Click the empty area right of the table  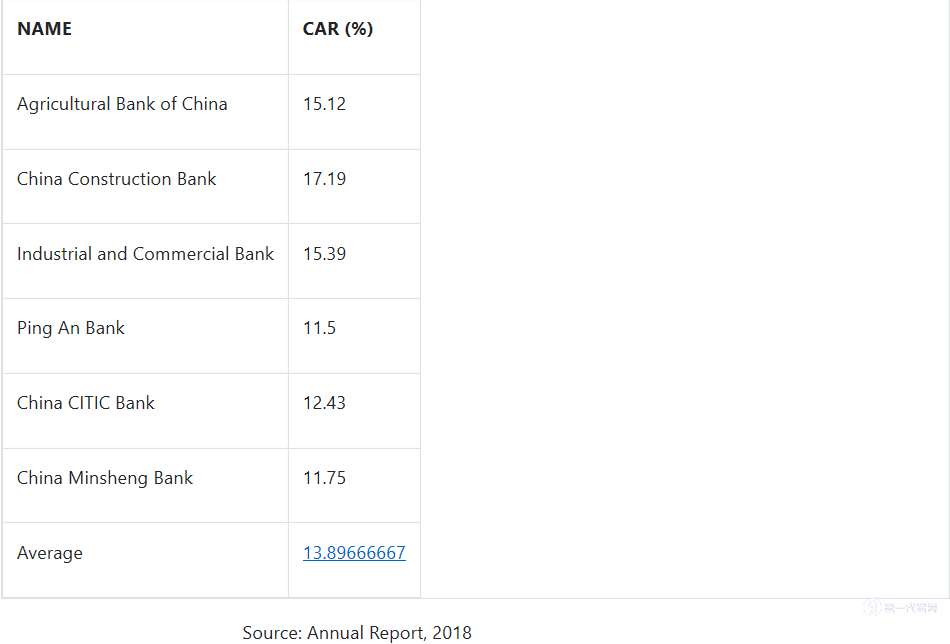tap(680, 300)
